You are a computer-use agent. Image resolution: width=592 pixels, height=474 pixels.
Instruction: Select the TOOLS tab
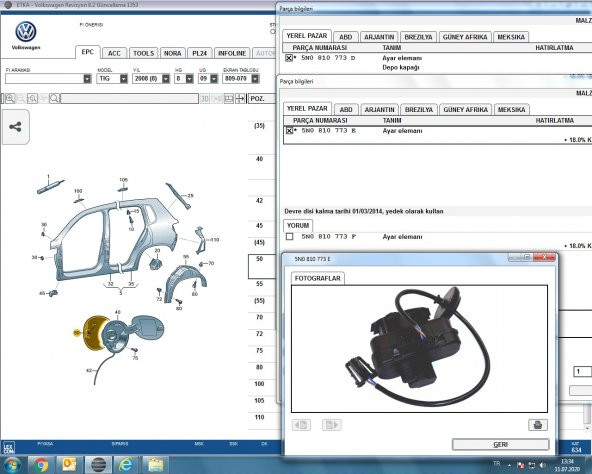coord(143,53)
